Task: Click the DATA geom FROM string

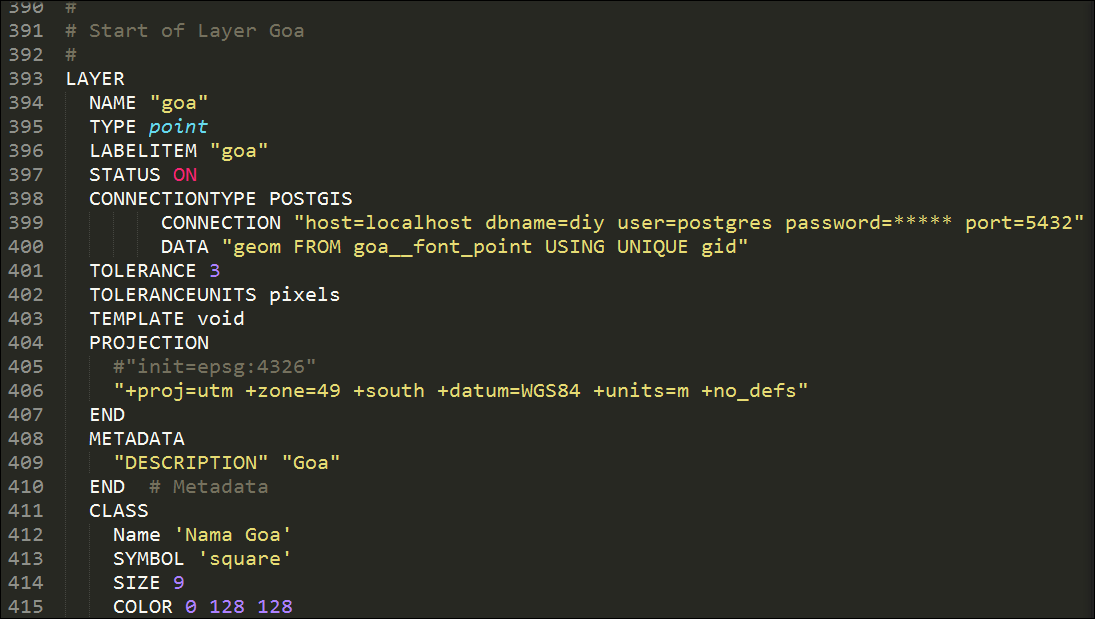Action: tap(485, 247)
